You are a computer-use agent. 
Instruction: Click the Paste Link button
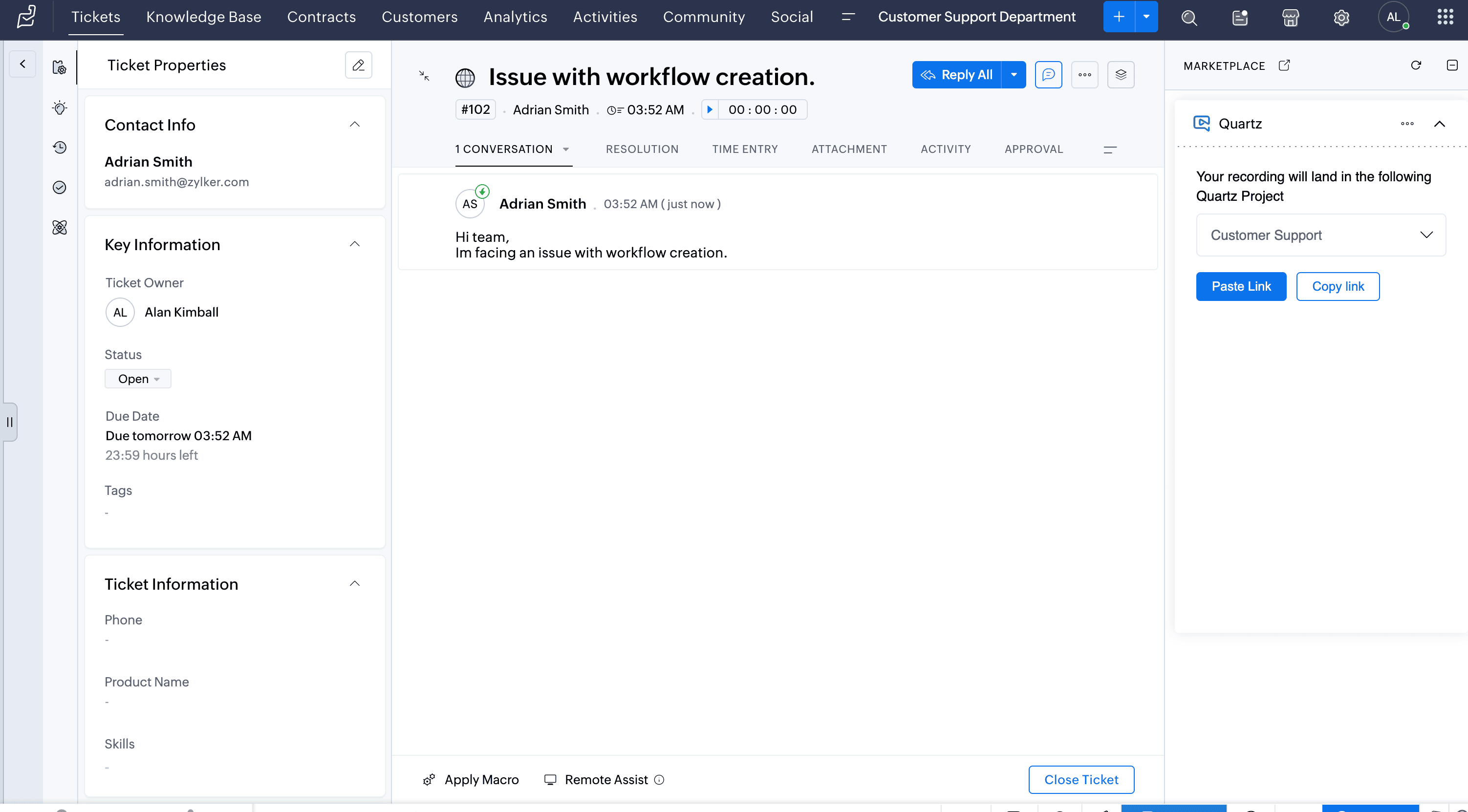[1241, 286]
